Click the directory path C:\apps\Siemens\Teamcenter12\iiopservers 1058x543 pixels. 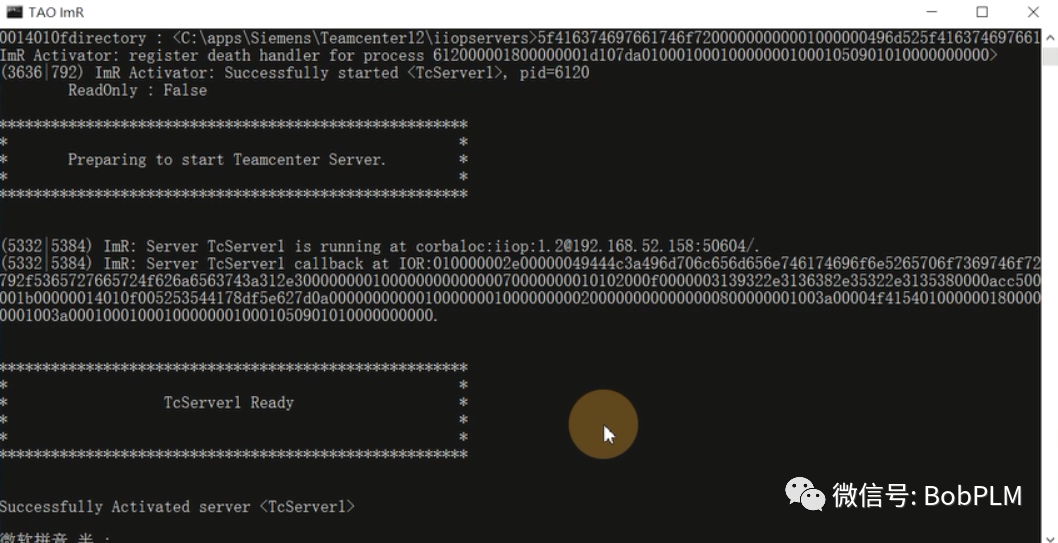[x=356, y=38]
